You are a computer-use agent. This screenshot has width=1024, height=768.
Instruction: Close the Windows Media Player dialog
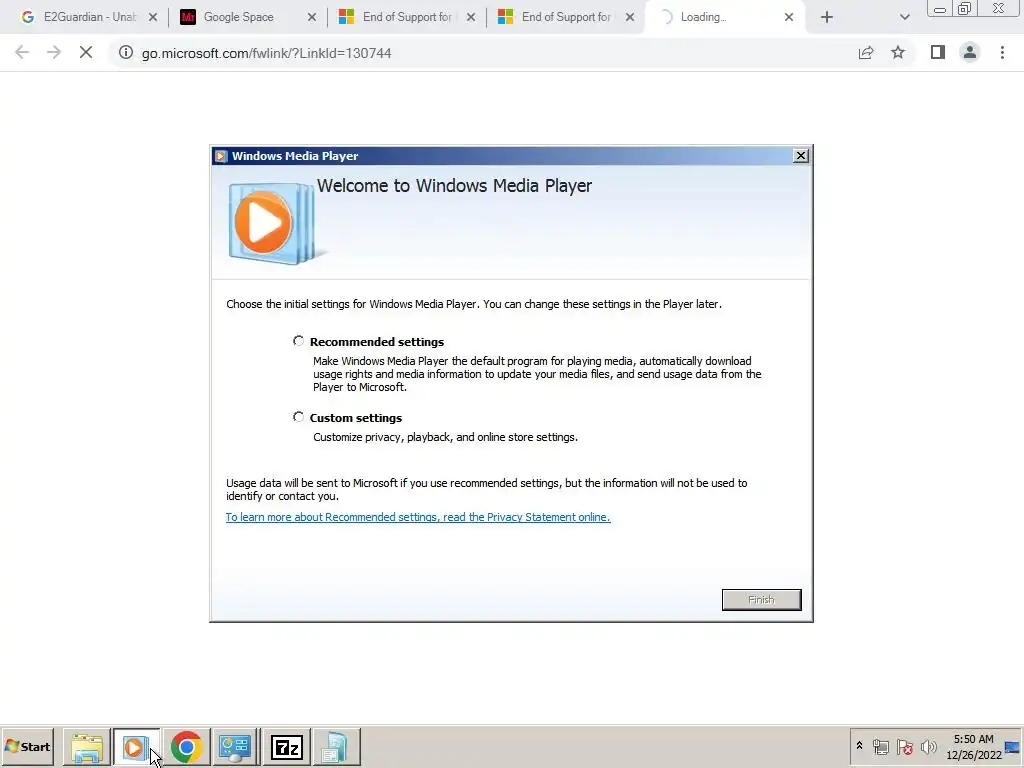[x=800, y=155]
